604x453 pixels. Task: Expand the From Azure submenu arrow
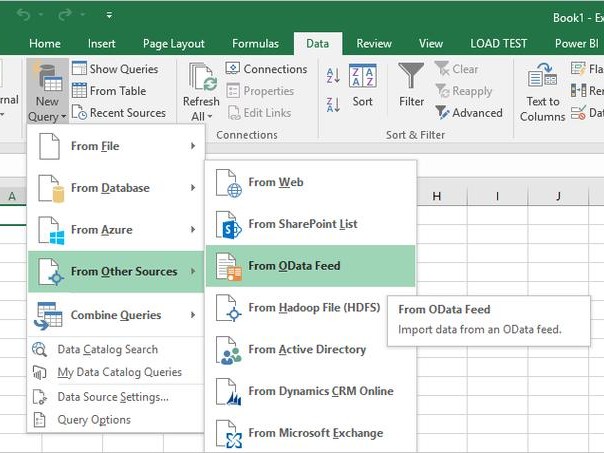pyautogui.click(x=193, y=230)
